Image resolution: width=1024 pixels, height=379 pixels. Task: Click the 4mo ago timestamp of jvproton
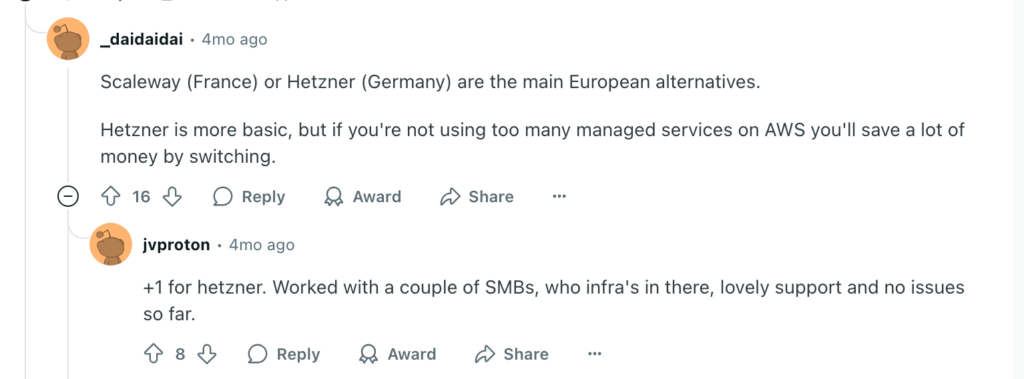pyautogui.click(x=262, y=245)
